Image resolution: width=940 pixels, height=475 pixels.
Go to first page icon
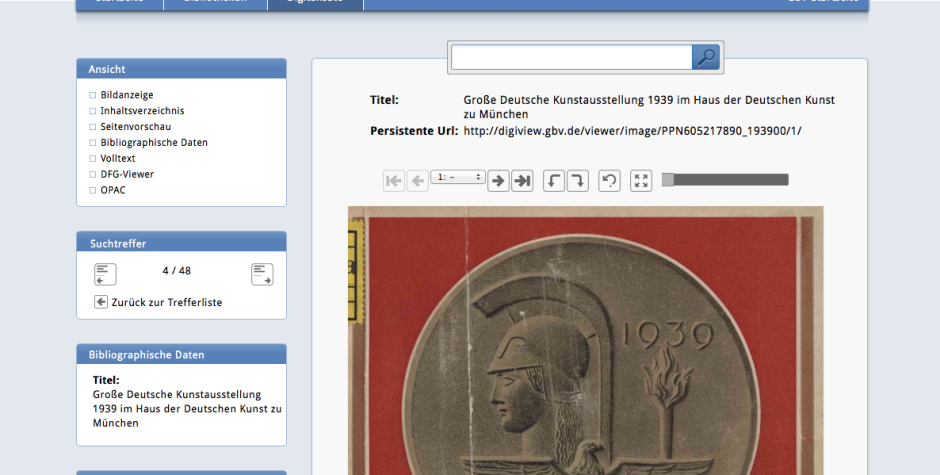click(394, 181)
